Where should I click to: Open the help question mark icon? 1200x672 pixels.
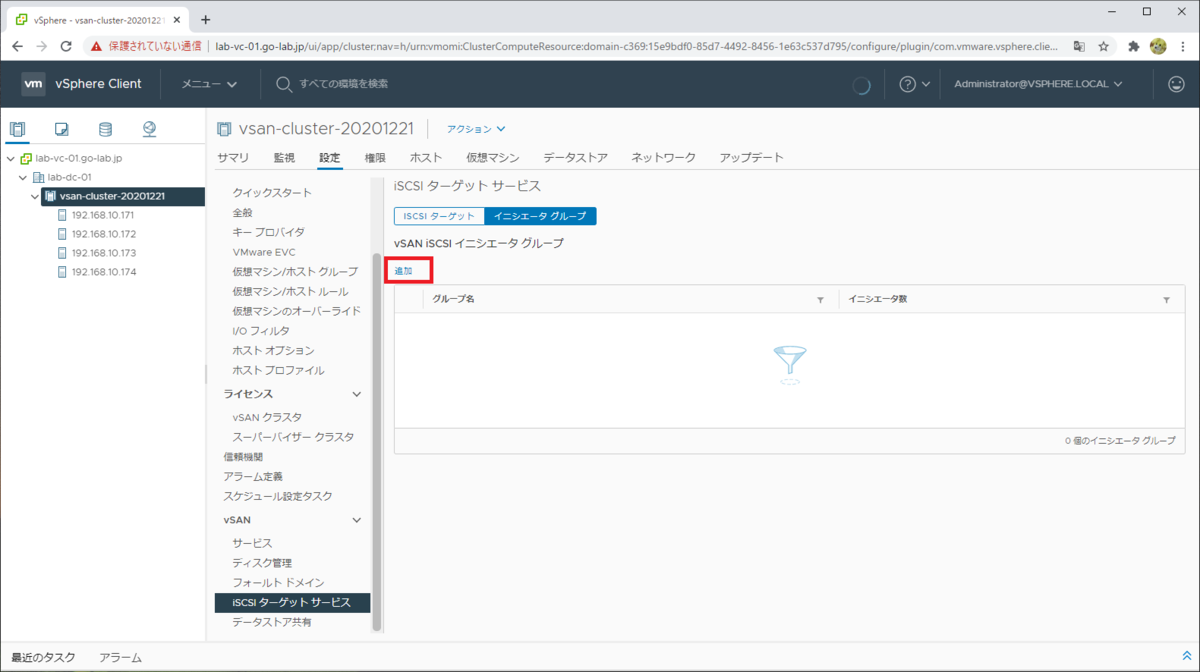coord(907,84)
